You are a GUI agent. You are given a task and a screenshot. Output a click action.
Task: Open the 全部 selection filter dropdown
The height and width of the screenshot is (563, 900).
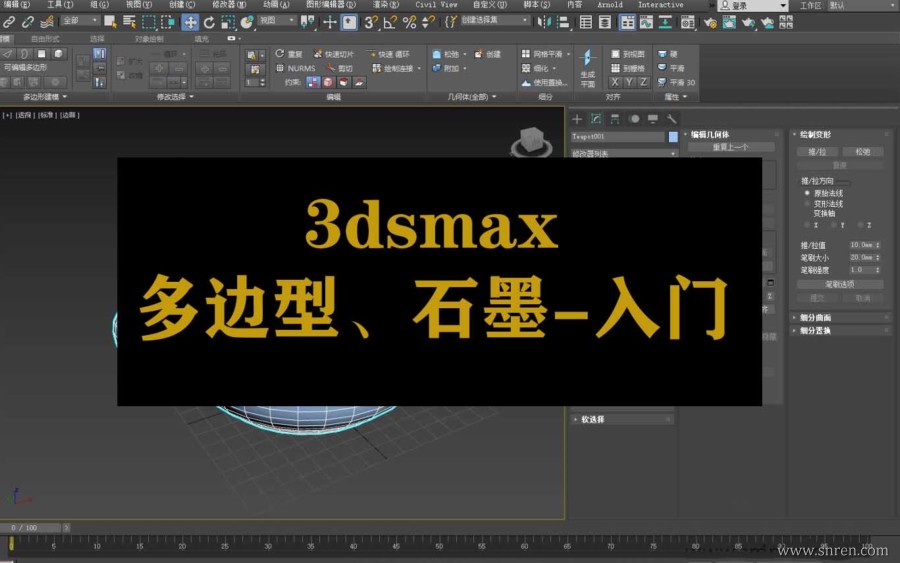80,21
